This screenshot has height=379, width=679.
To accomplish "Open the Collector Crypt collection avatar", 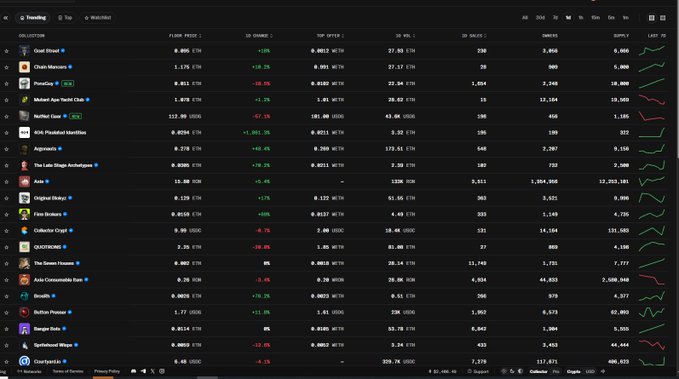I will (24, 230).
